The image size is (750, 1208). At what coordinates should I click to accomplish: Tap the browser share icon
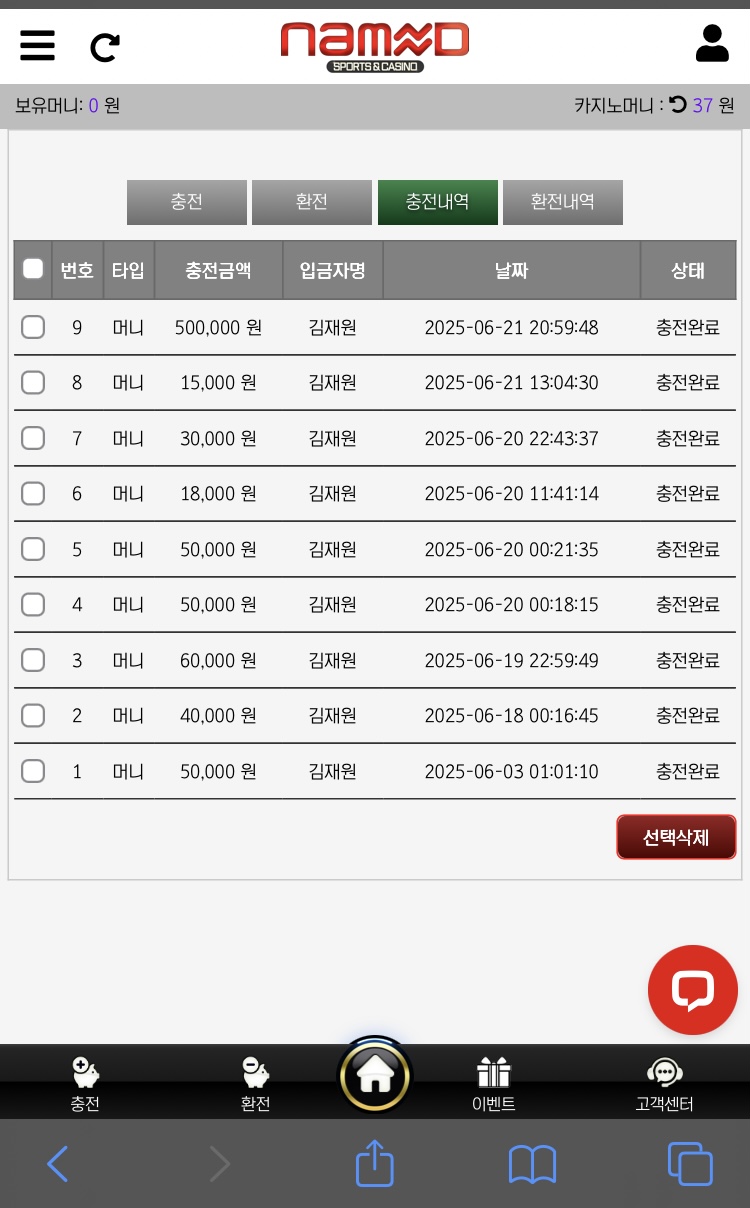(x=375, y=1165)
